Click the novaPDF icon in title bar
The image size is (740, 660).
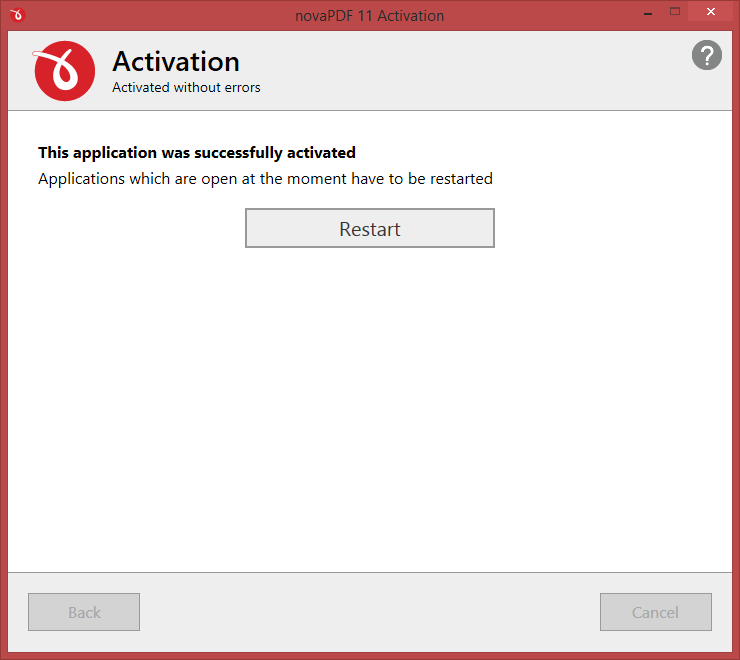17,15
